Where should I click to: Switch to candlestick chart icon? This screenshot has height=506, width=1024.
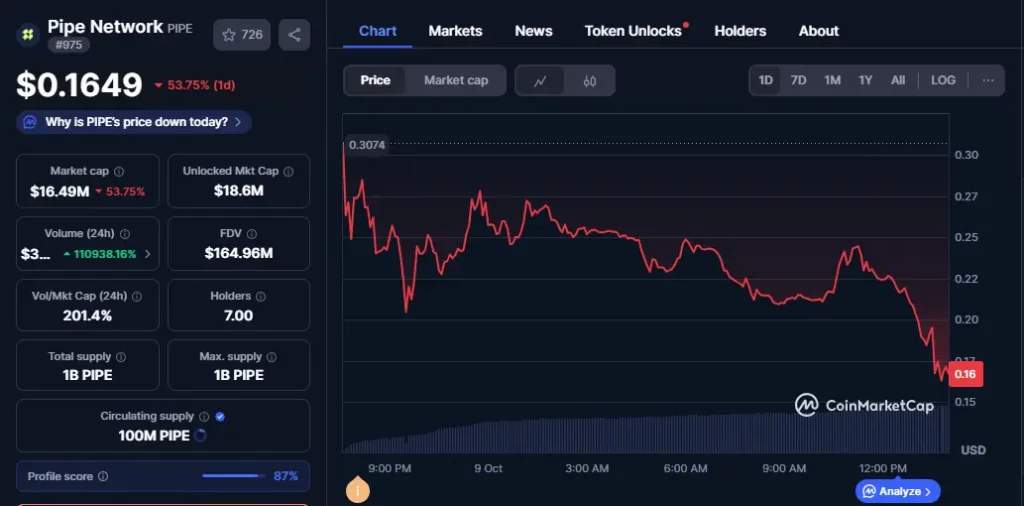(590, 81)
